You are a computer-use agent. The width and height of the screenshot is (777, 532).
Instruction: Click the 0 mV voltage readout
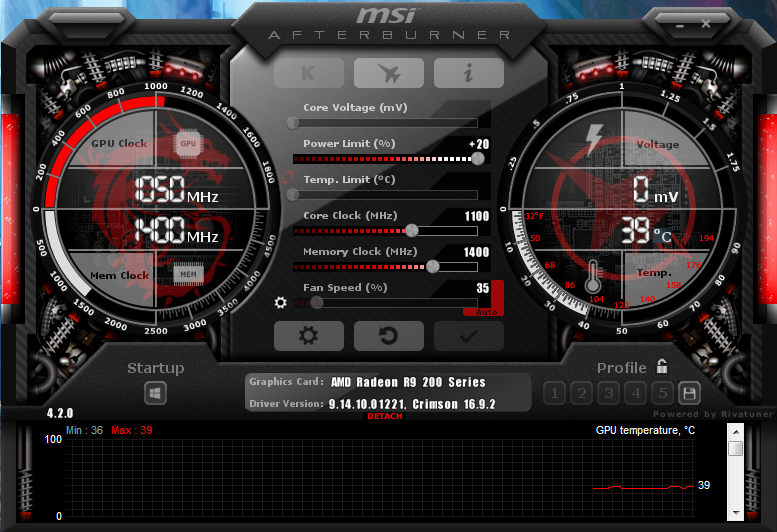[655, 189]
